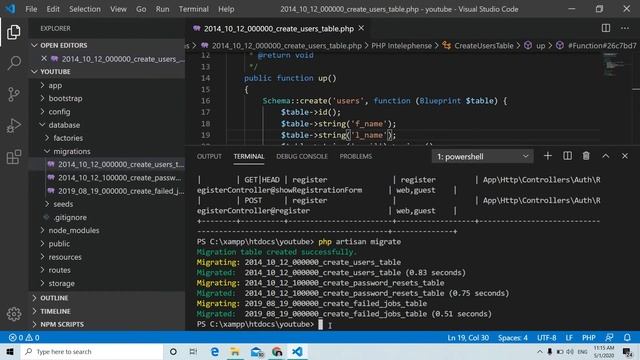Click the Windows search box on taskbar
This screenshot has width=640, height=360.
[x=92, y=351]
